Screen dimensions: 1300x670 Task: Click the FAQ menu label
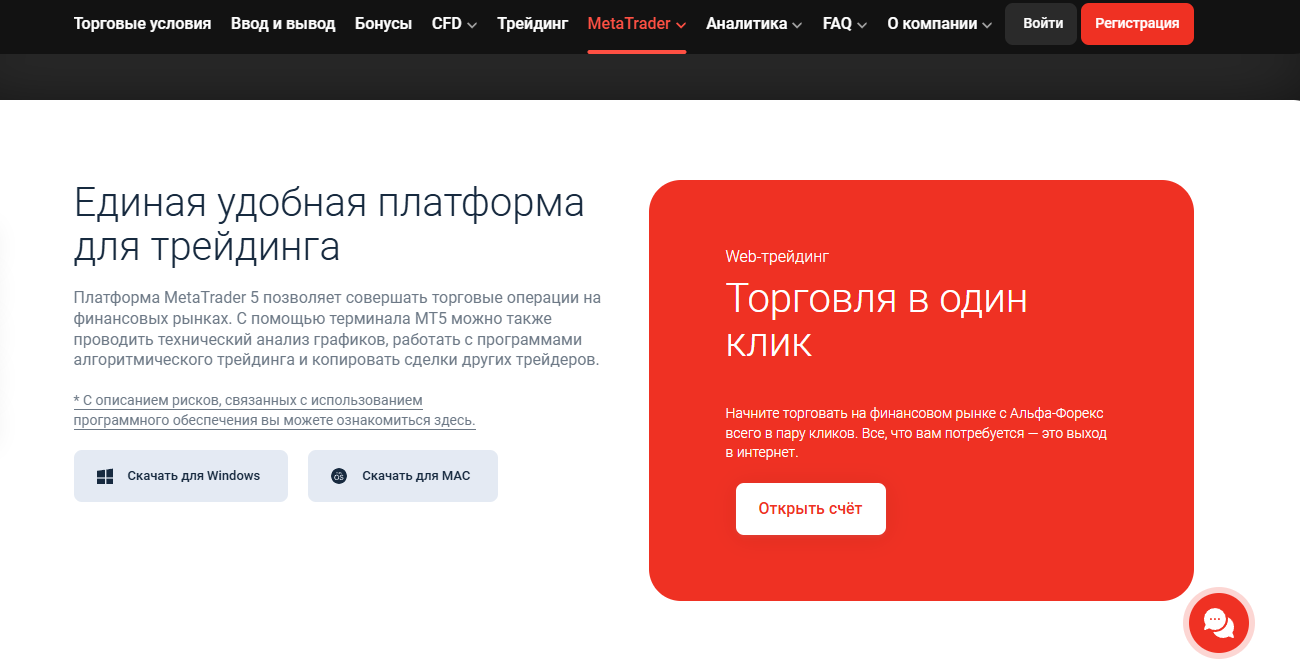(837, 24)
